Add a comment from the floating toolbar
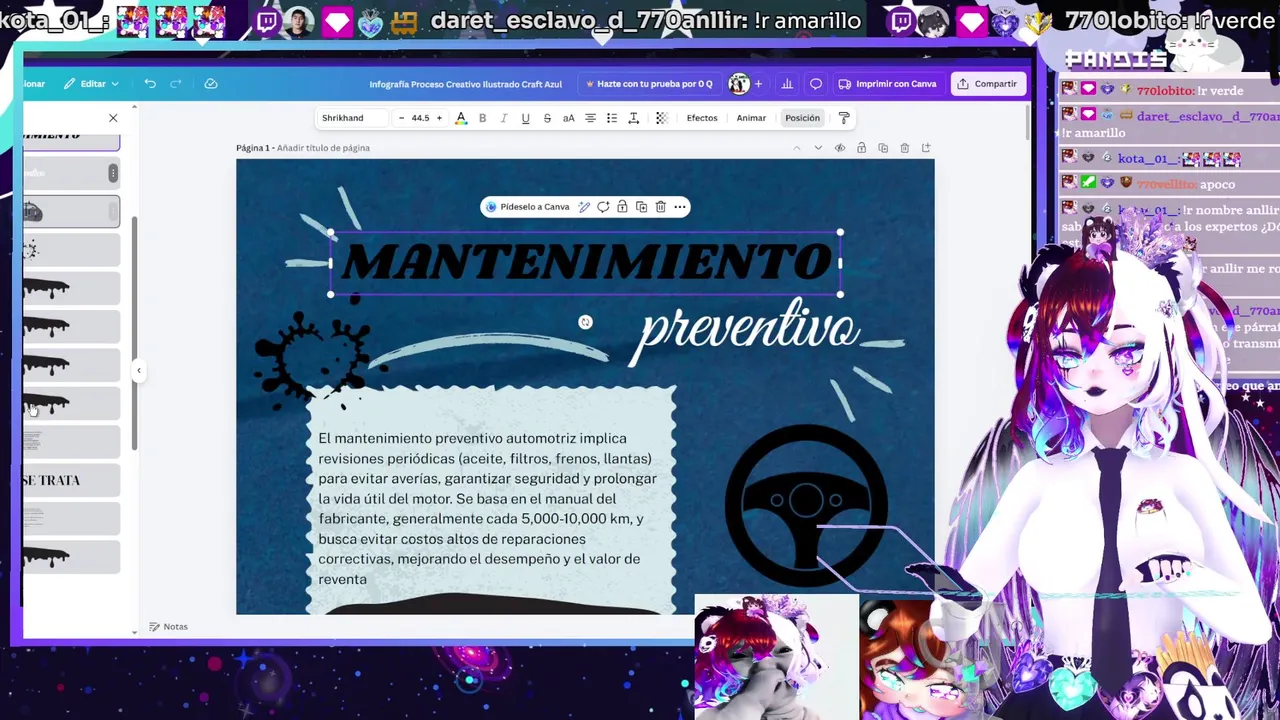 click(603, 207)
